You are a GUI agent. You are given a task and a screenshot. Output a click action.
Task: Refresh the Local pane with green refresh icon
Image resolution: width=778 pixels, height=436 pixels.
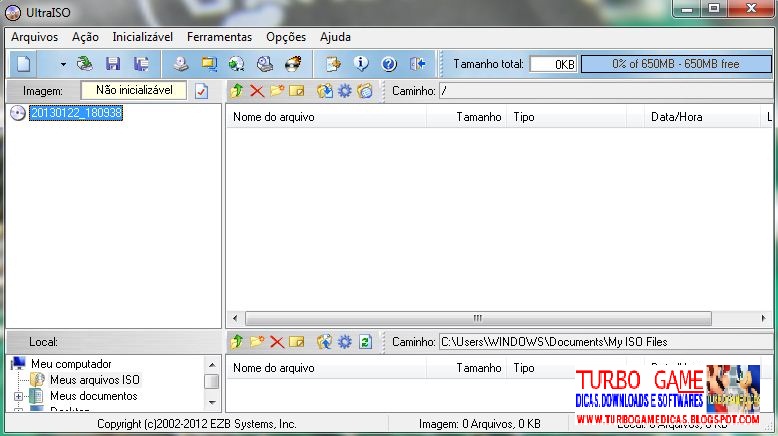(365, 342)
